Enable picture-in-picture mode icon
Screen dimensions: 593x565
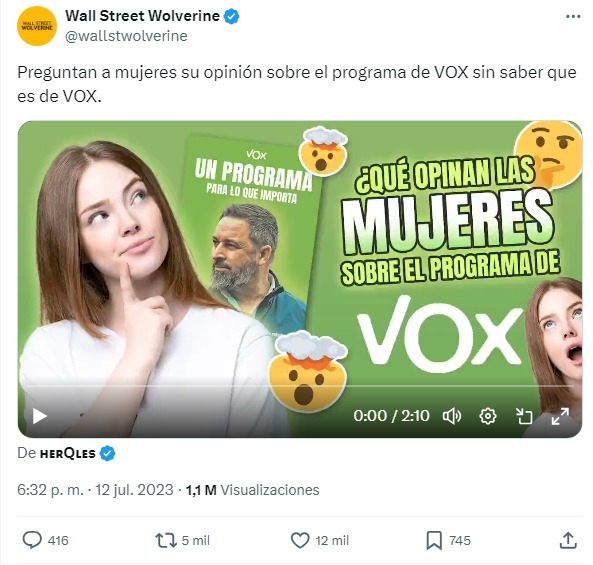click(x=524, y=416)
